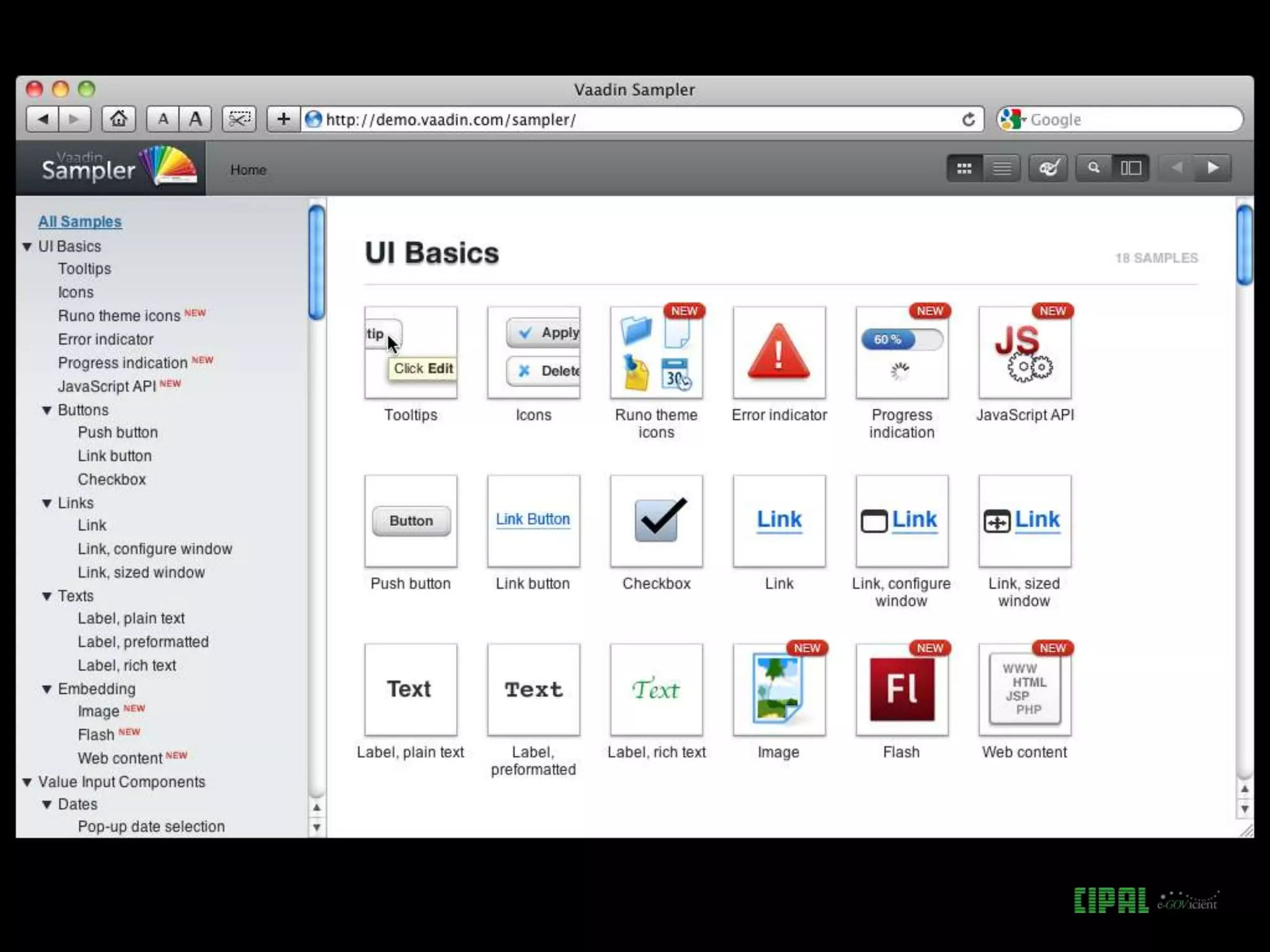
Task: Select Push button in sidebar tree
Action: [118, 433]
